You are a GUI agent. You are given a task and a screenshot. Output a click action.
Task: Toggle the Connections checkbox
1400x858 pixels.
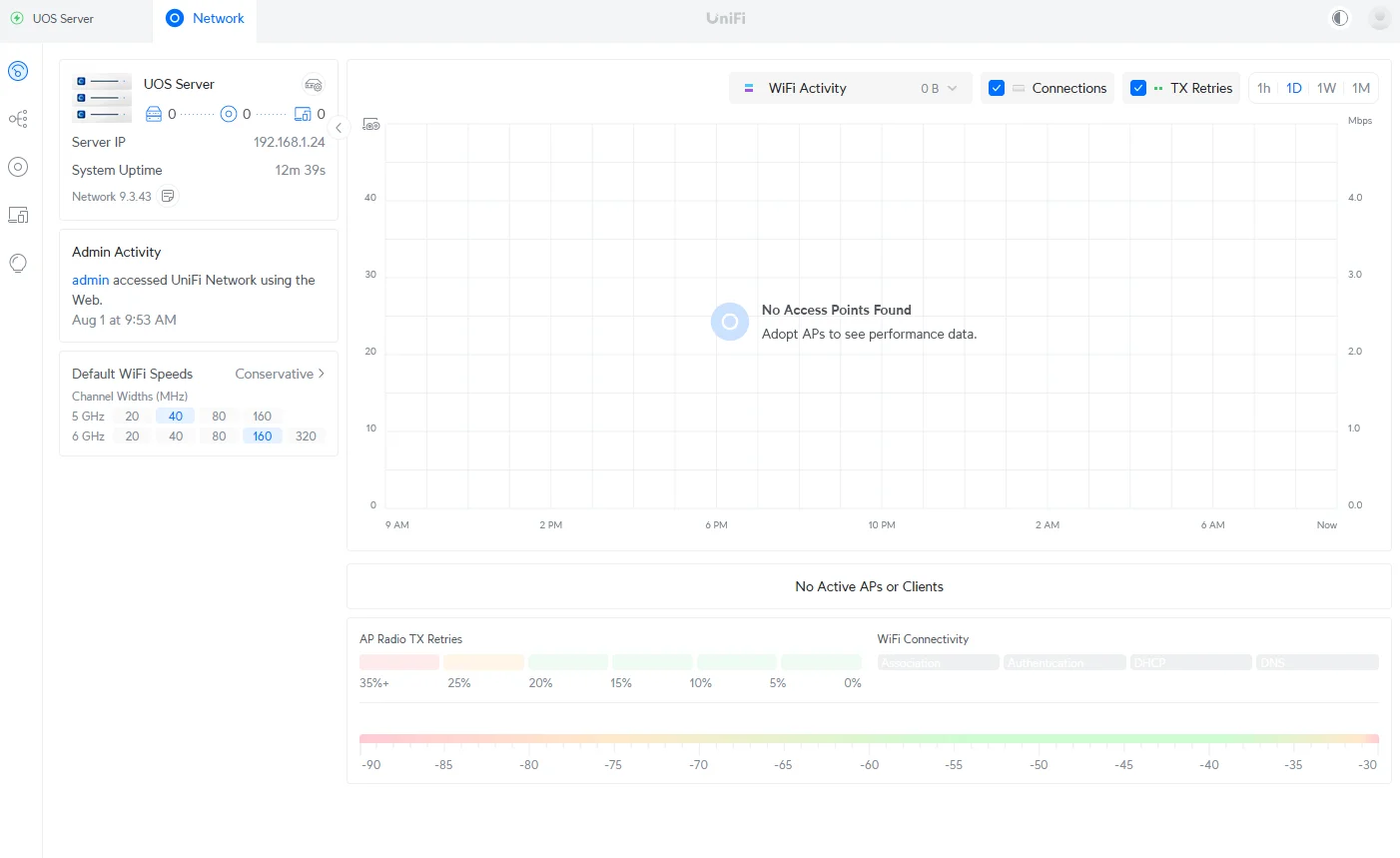(x=997, y=88)
